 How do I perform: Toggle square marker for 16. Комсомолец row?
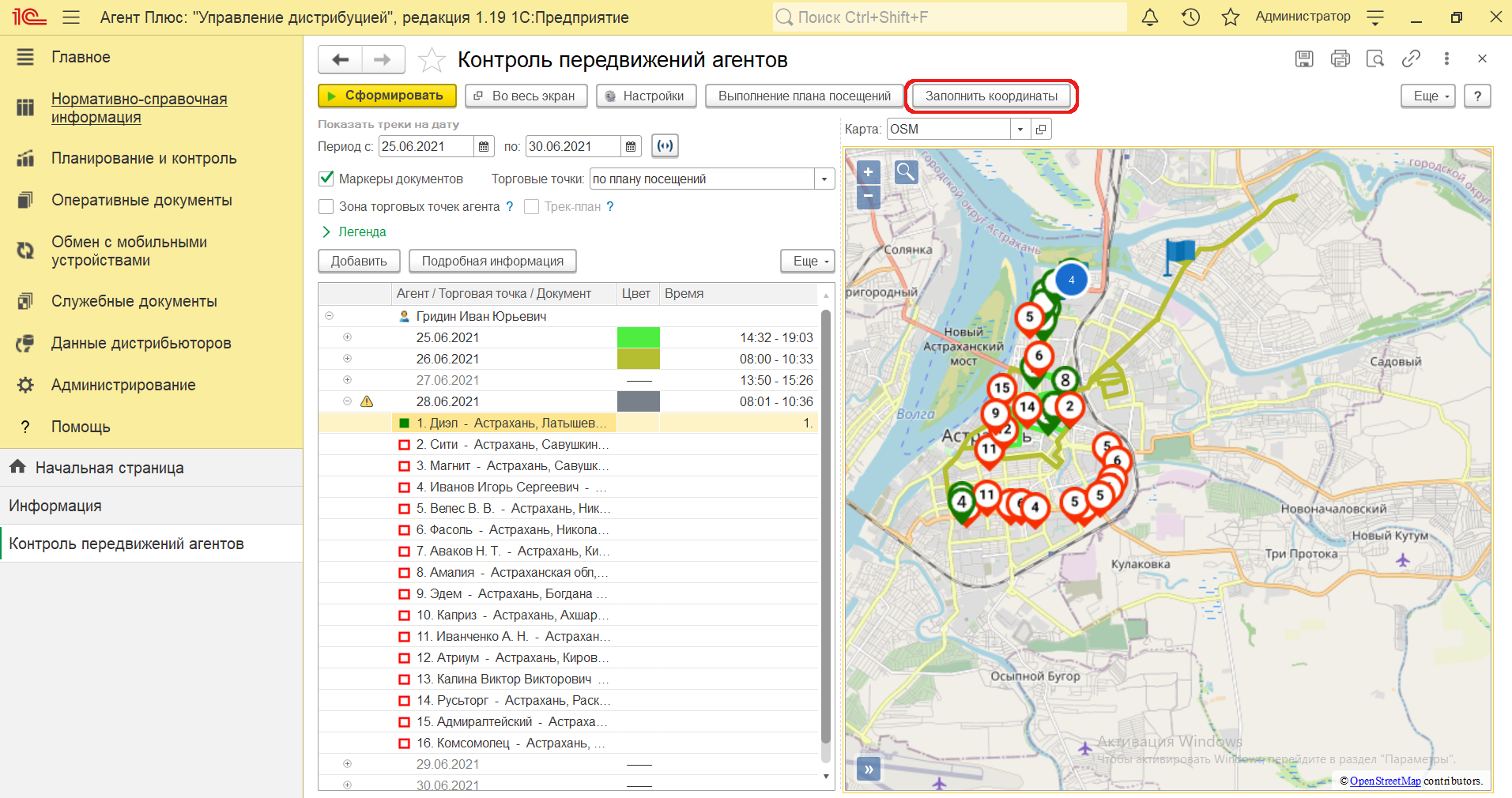405,743
